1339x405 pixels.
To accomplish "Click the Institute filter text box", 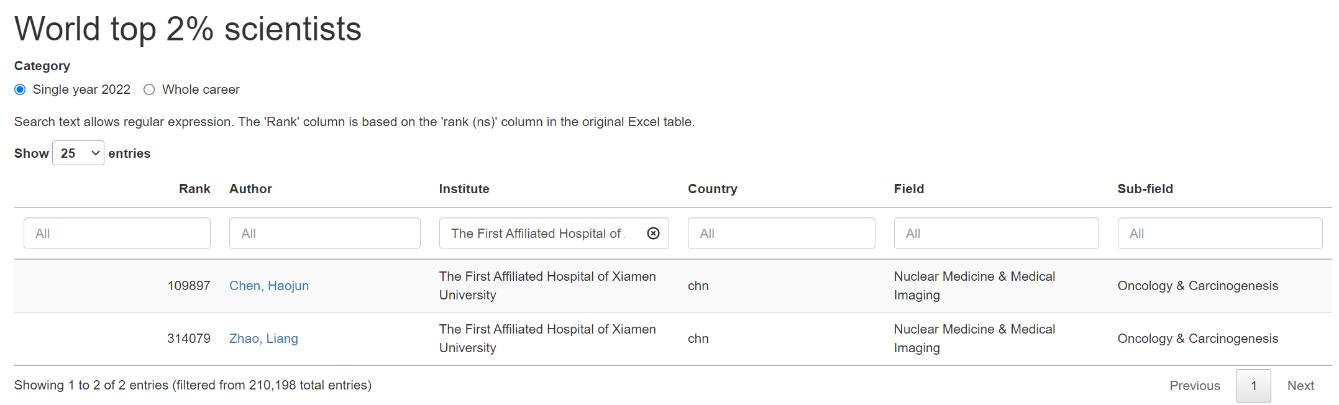I will pos(540,233).
